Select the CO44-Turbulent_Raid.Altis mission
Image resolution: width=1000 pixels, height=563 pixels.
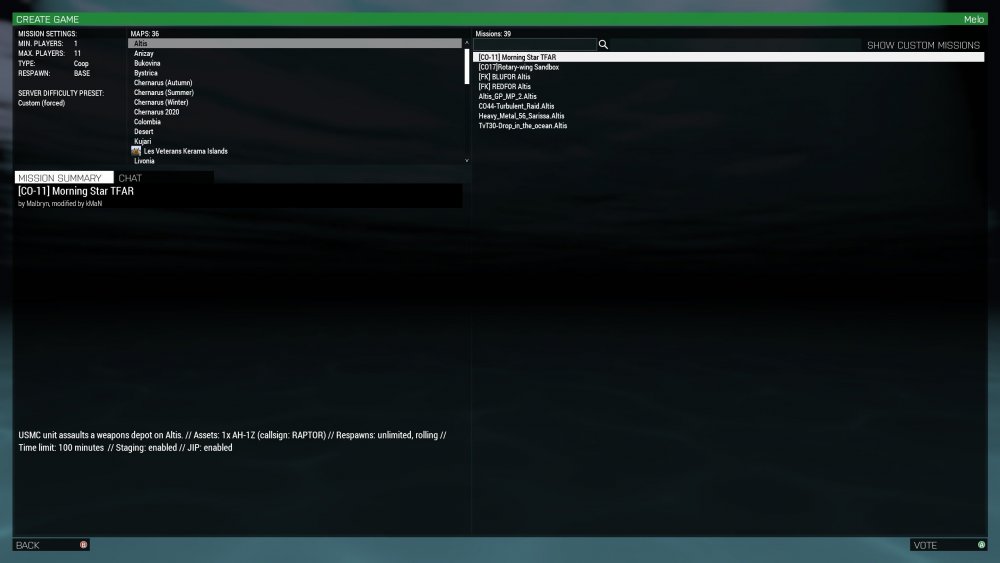(516, 106)
